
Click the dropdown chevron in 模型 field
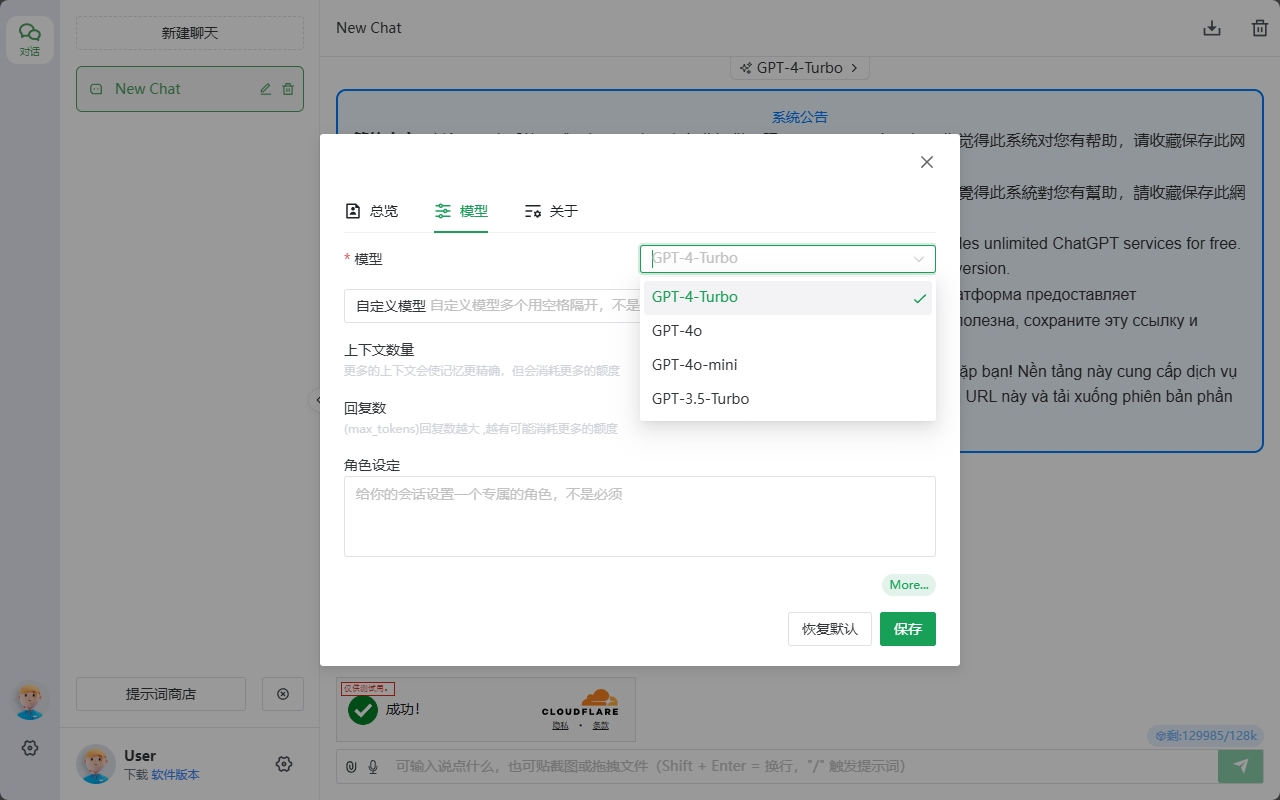919,259
